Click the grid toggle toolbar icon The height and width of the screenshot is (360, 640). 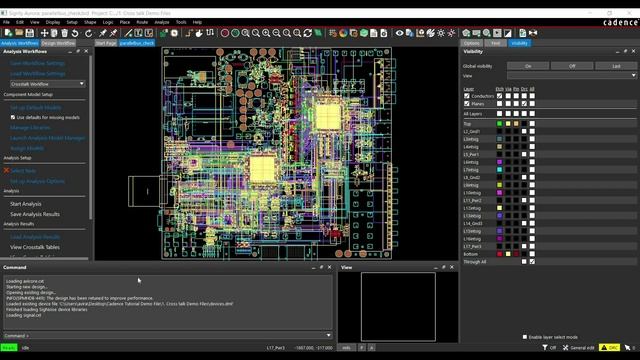[x=333, y=33]
